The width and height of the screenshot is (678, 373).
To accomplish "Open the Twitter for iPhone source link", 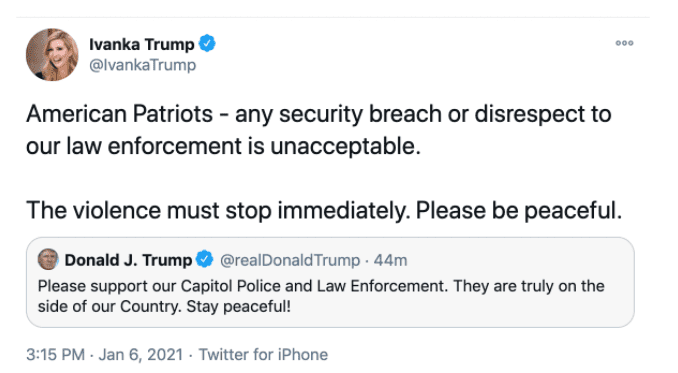I will pos(263,354).
